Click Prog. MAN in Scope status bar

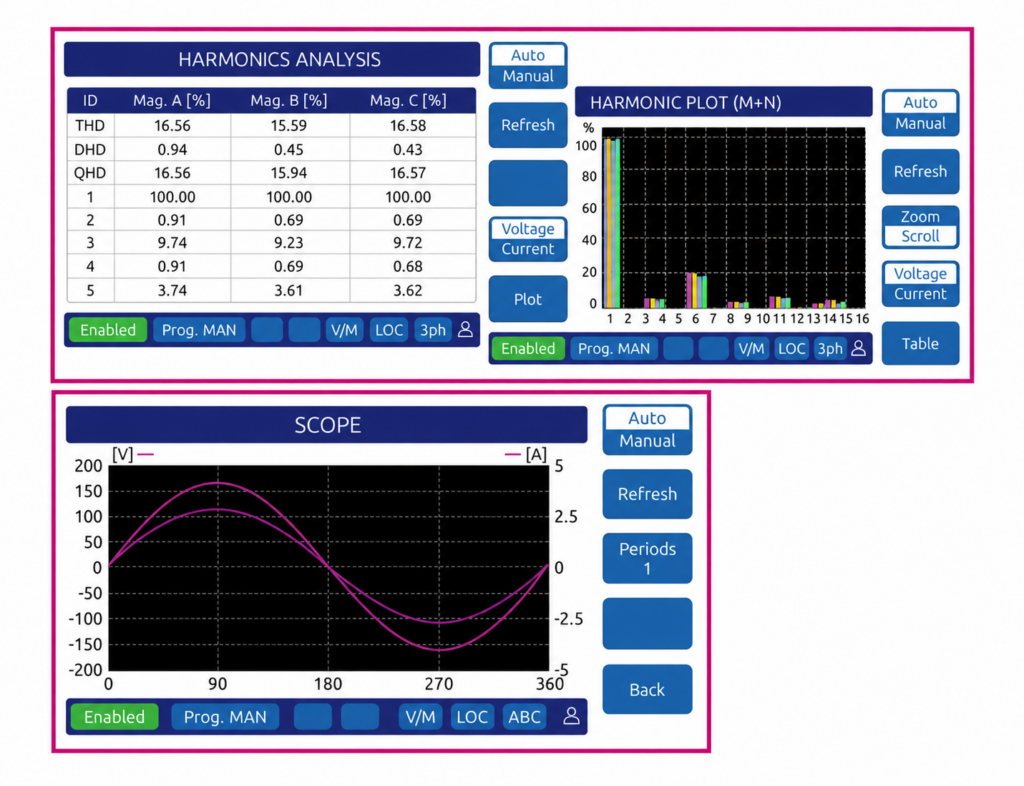tap(225, 717)
